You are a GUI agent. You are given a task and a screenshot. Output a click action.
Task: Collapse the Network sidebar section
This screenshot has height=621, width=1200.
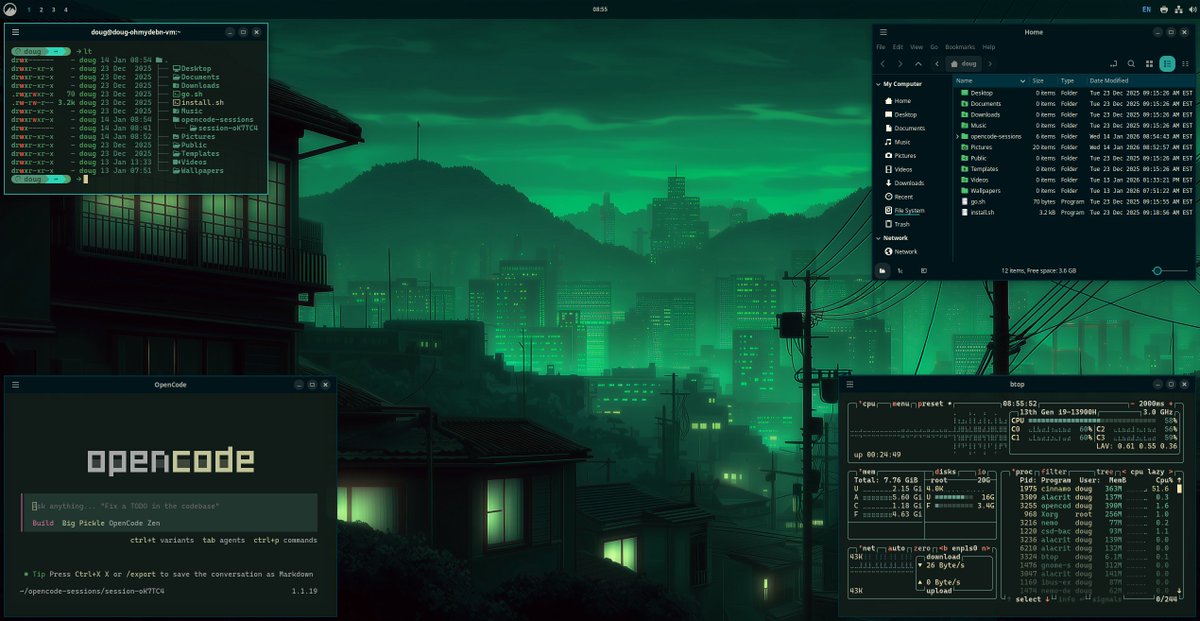pyautogui.click(x=877, y=238)
